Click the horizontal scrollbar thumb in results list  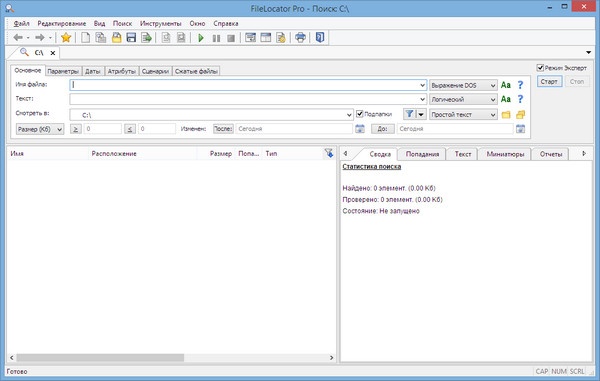pos(100,358)
